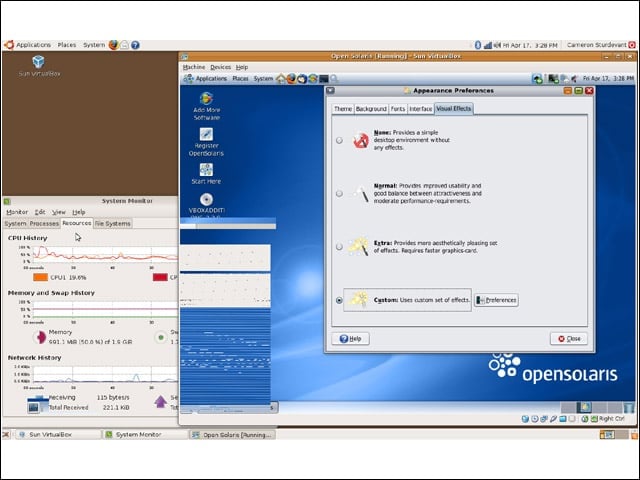Screen dimensions: 640x480
Task: Click the volume icon in the Ubuntu panel
Action: [497, 45]
